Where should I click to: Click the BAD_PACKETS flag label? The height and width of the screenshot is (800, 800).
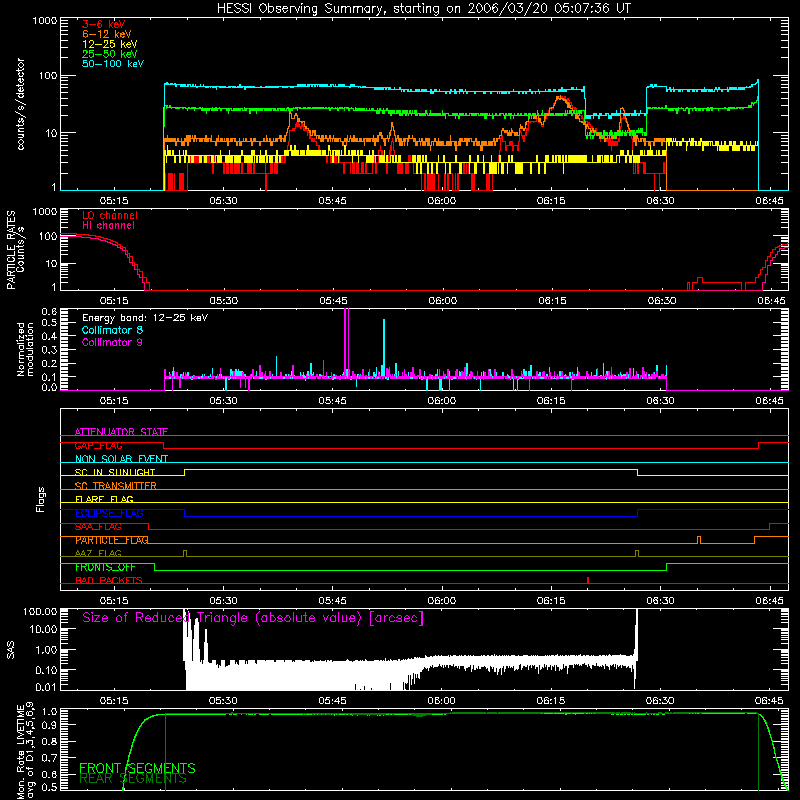[x=109, y=581]
